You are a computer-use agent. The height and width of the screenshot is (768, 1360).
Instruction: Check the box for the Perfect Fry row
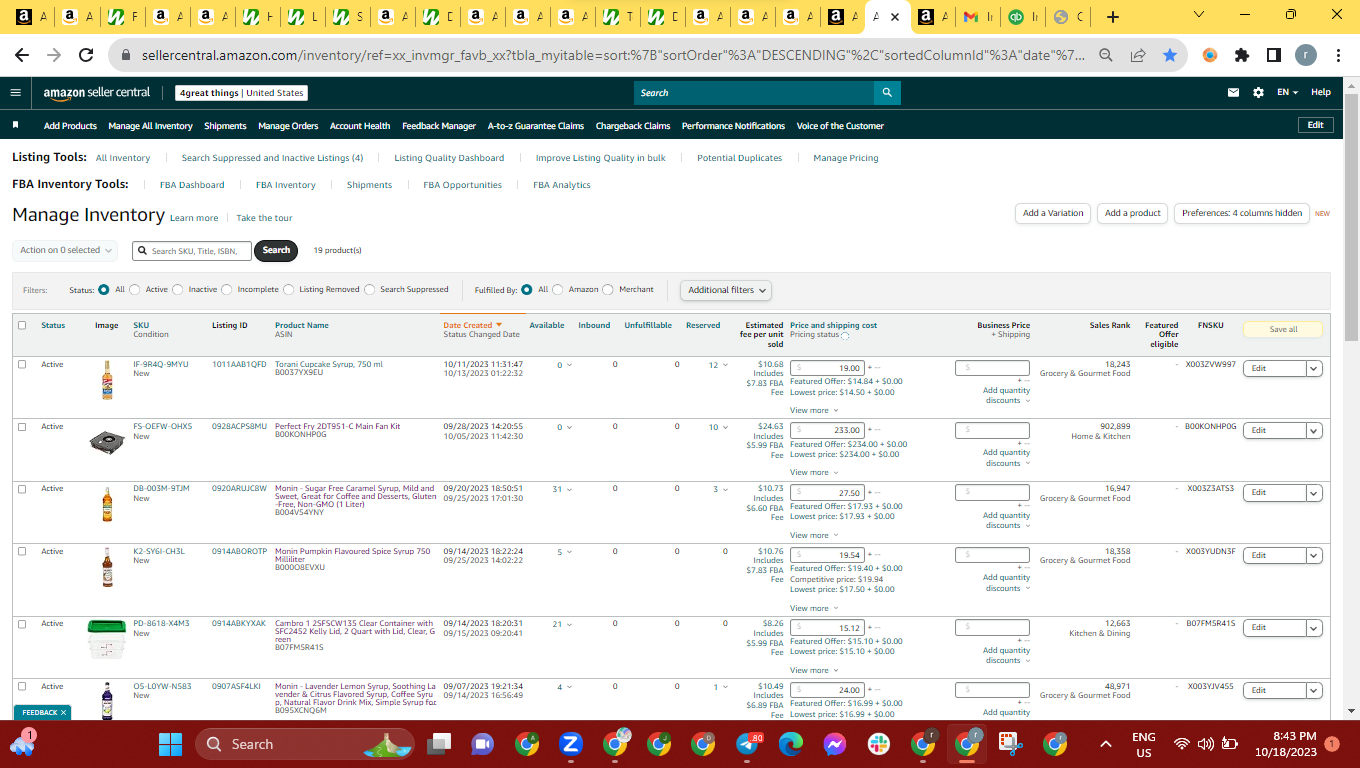point(22,427)
